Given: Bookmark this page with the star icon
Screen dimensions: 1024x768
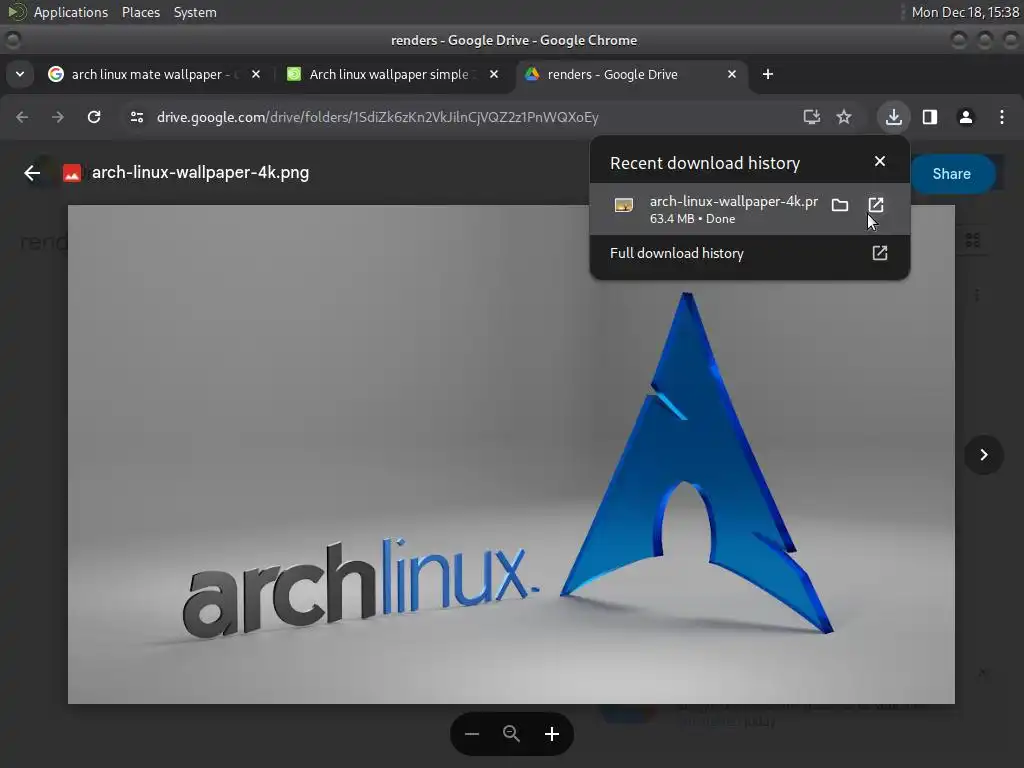Looking at the screenshot, I should [844, 117].
